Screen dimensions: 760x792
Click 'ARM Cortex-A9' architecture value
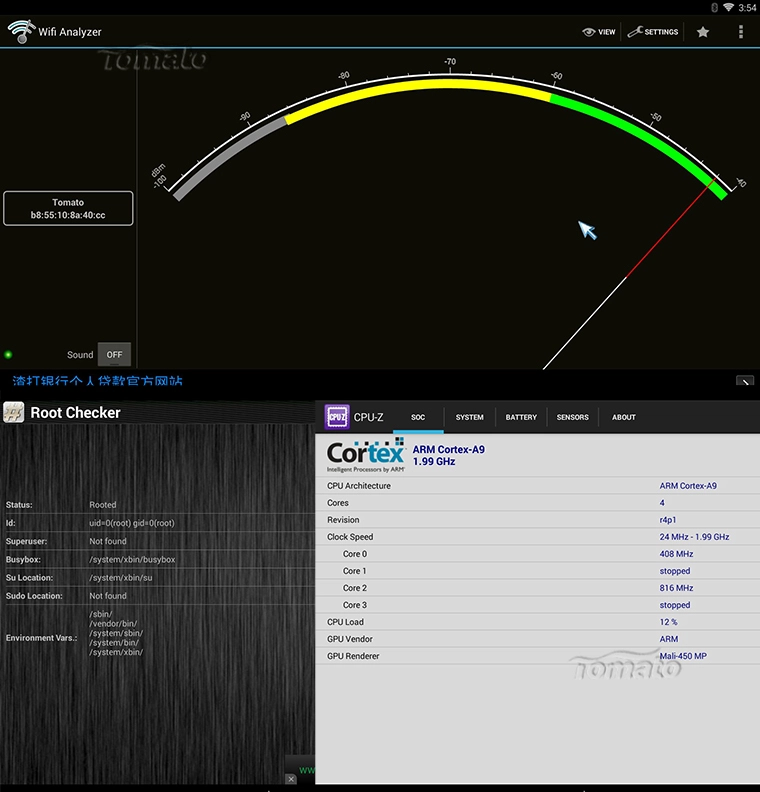click(688, 485)
